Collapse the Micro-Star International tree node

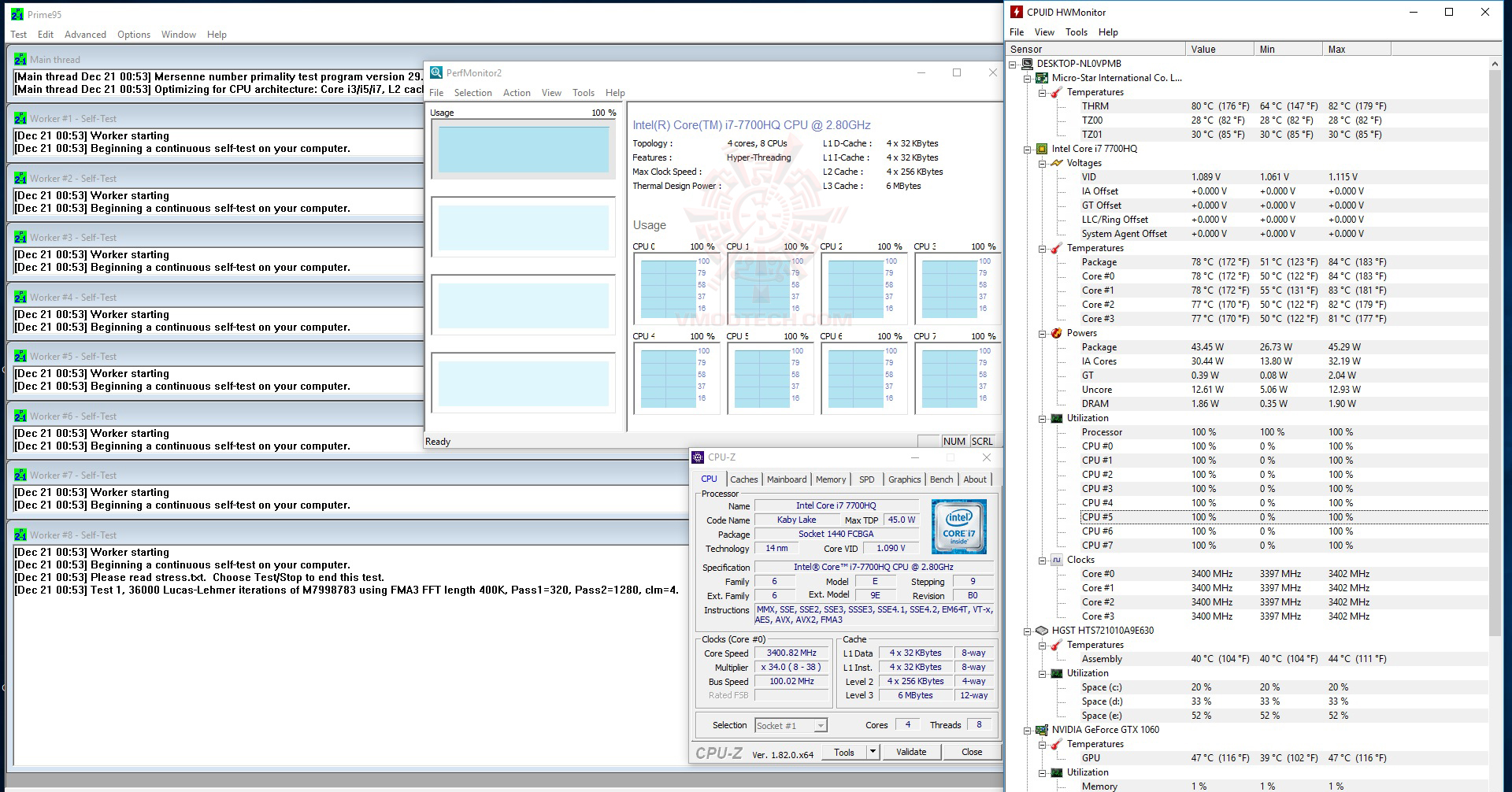click(x=1026, y=78)
